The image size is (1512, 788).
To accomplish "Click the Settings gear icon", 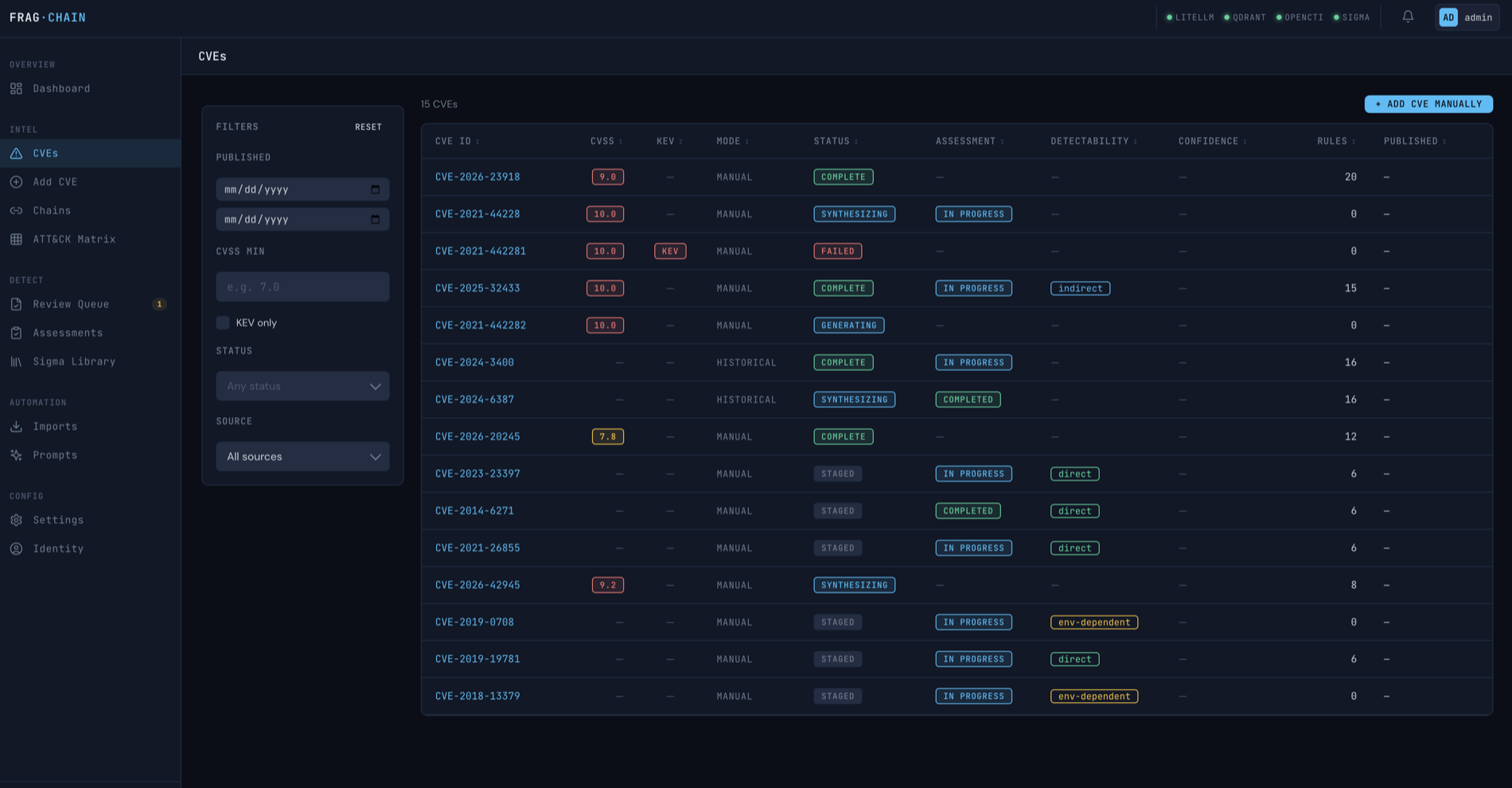I will tap(16, 520).
